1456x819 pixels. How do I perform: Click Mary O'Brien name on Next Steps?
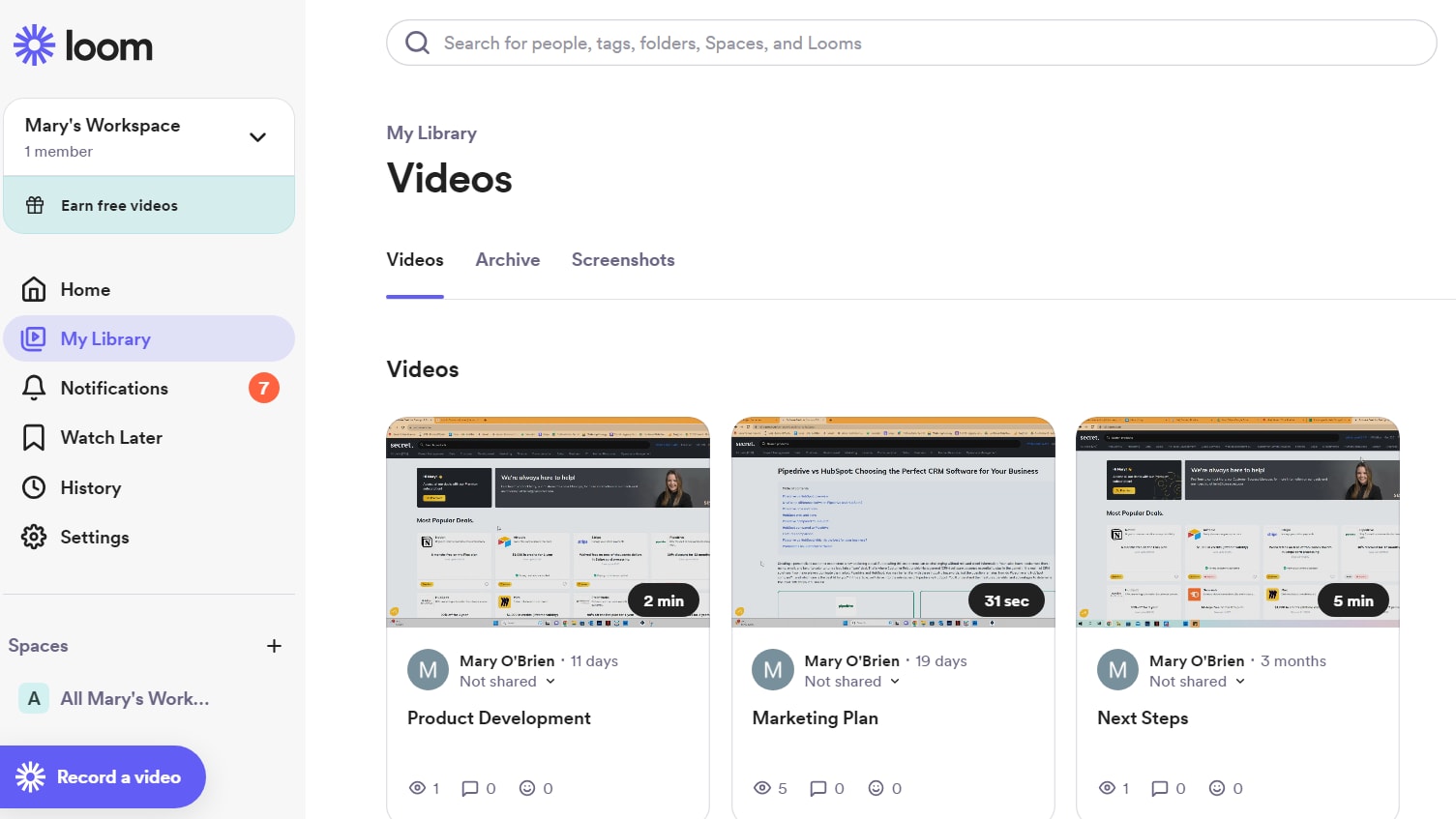tap(1197, 660)
